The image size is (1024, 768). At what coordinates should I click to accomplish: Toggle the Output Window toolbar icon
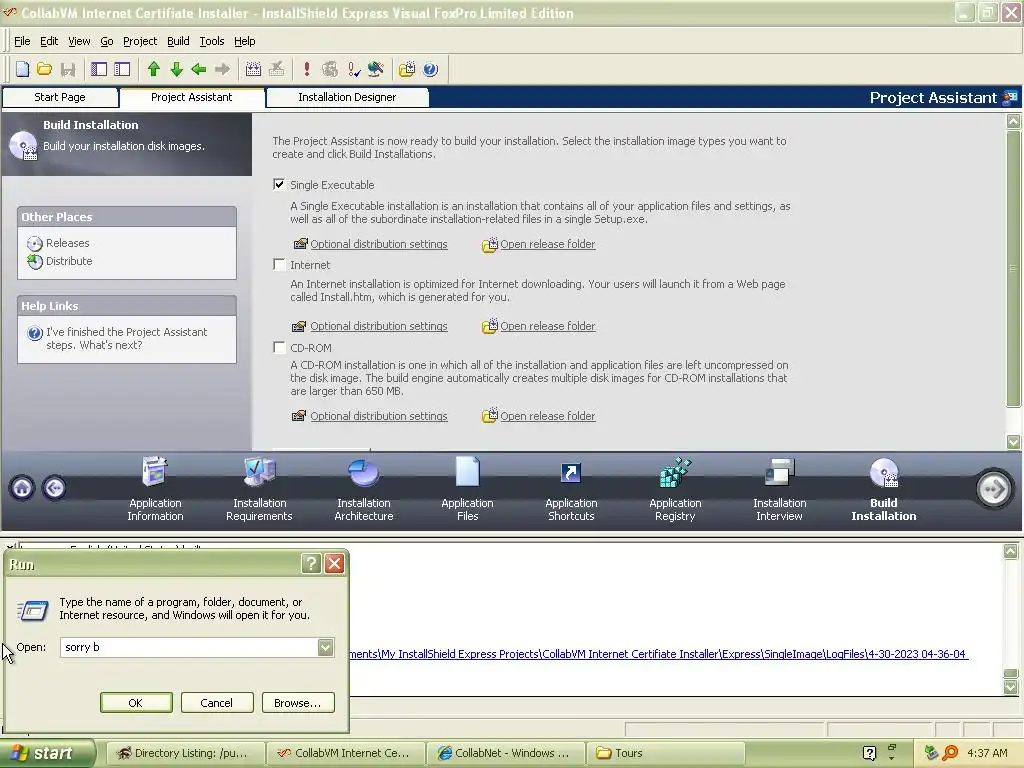122,69
